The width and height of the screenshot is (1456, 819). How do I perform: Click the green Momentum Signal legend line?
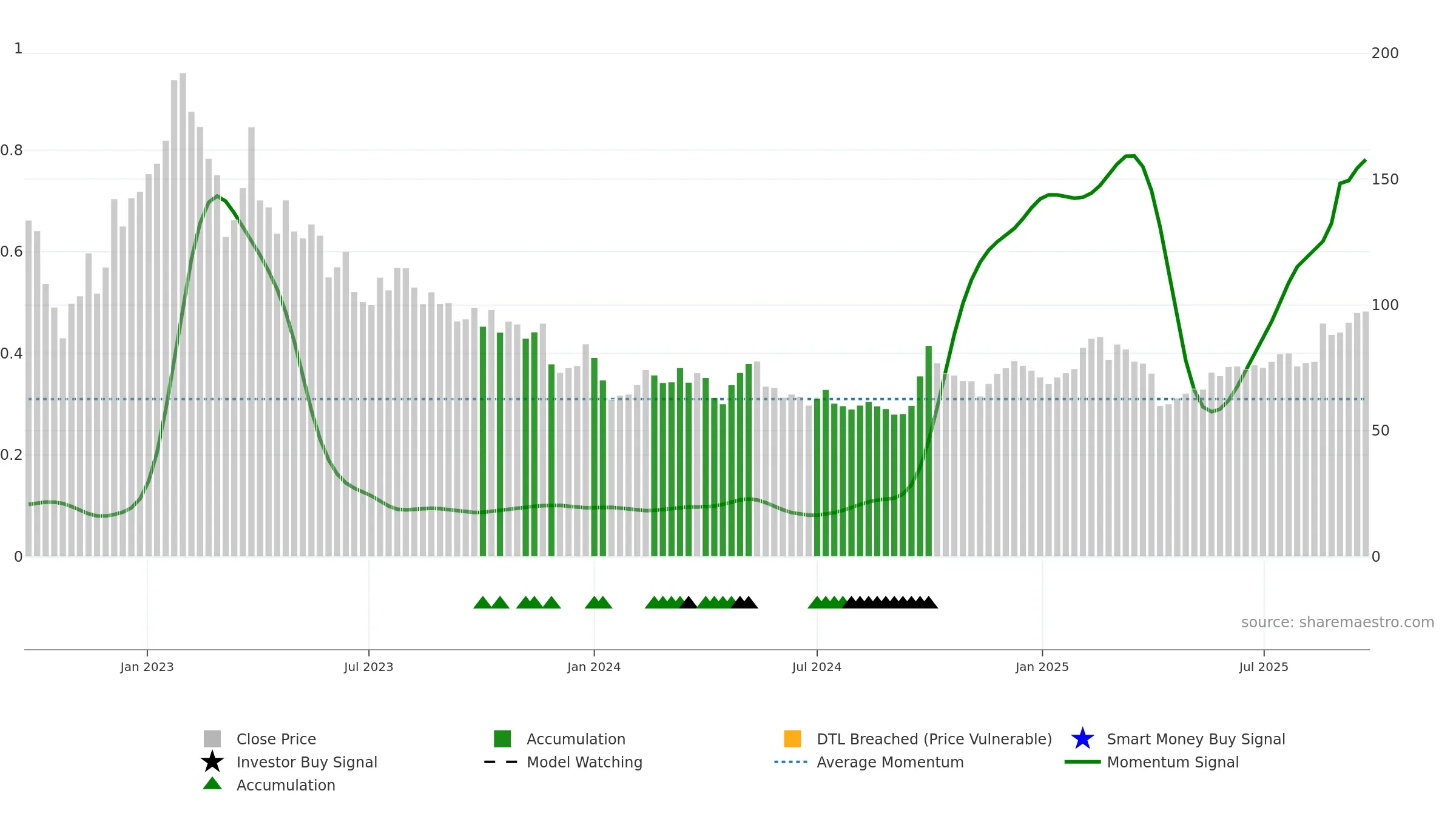1082,762
